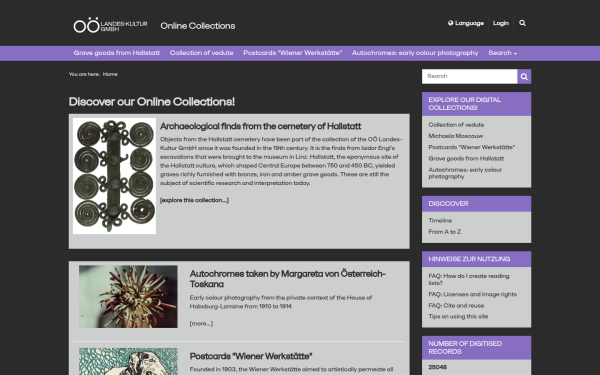The width and height of the screenshot is (600, 375).
Task: Open the Wiener Werkstätte postcard thumbnail
Action: (128, 362)
